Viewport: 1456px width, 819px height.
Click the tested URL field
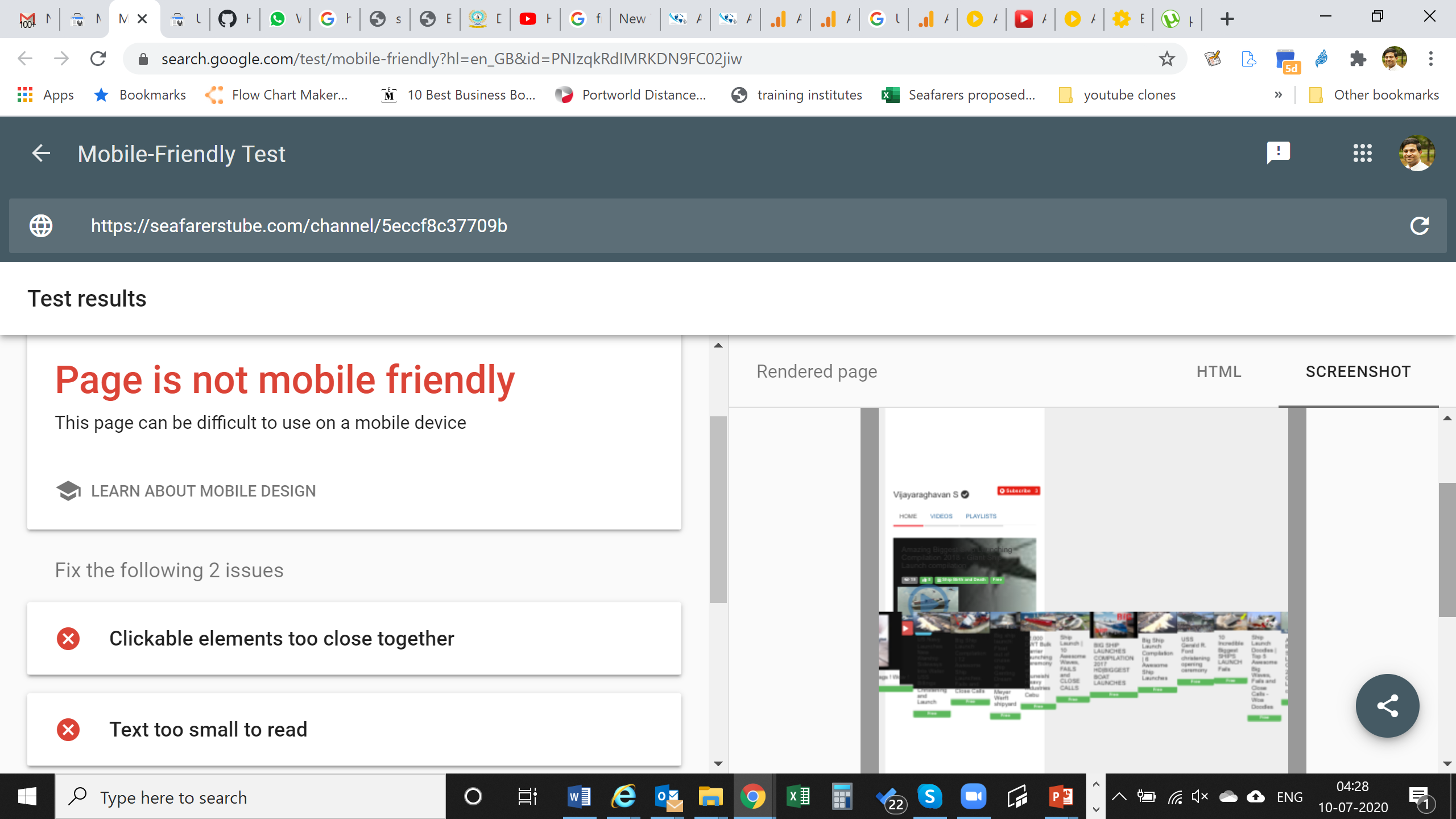(727, 226)
